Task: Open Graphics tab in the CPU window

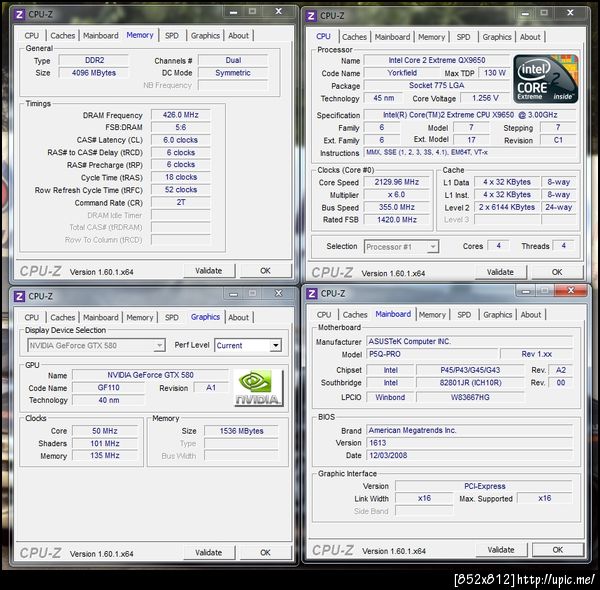Action: (497, 37)
